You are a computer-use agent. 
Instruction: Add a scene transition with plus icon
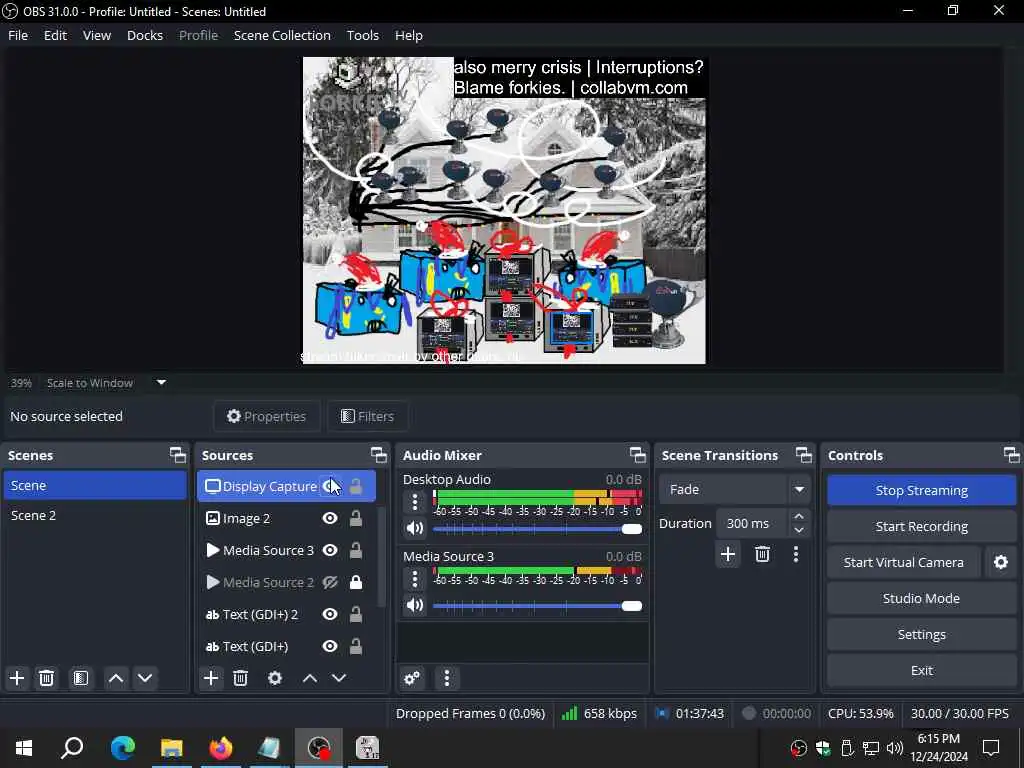click(728, 554)
